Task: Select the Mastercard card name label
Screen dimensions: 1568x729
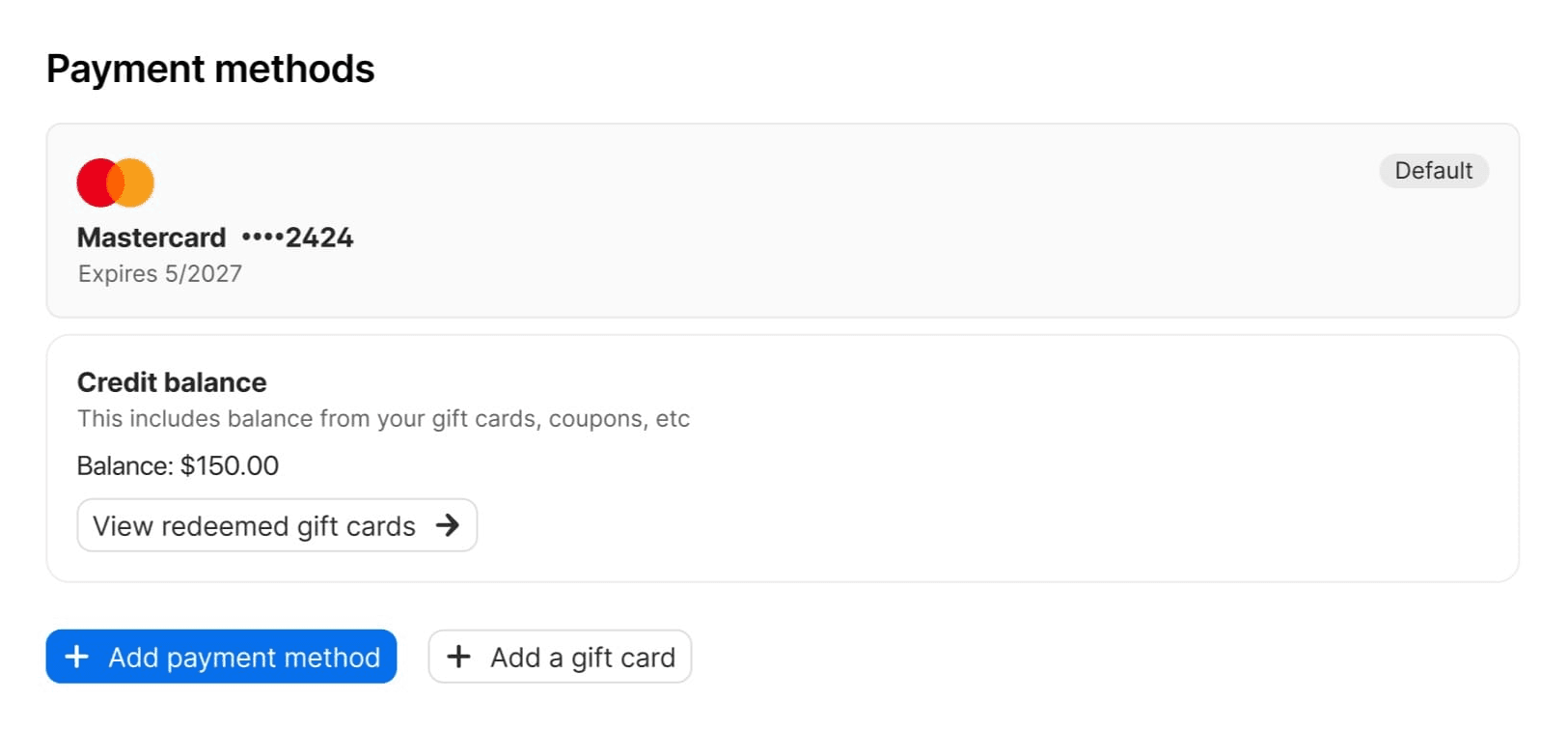Action: 151,238
